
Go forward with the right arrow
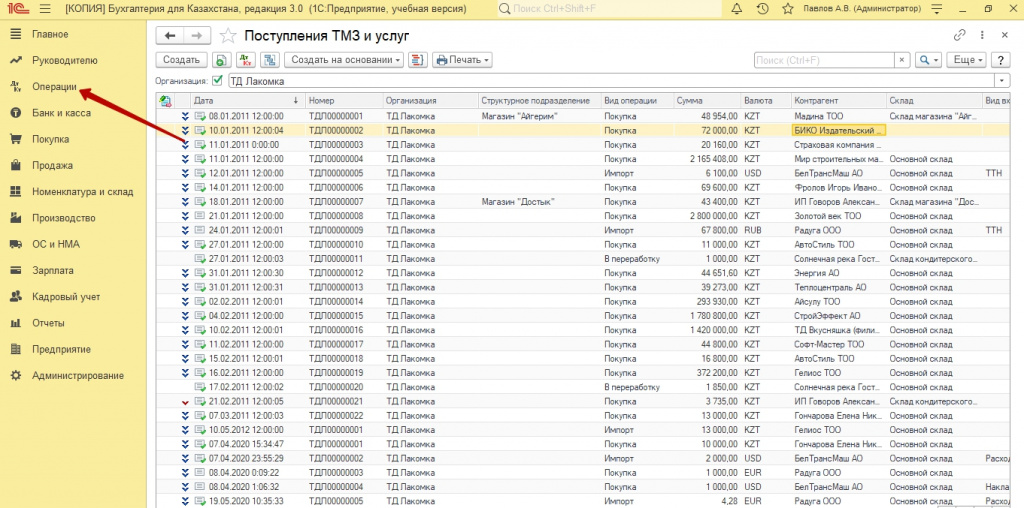pyautogui.click(x=197, y=36)
